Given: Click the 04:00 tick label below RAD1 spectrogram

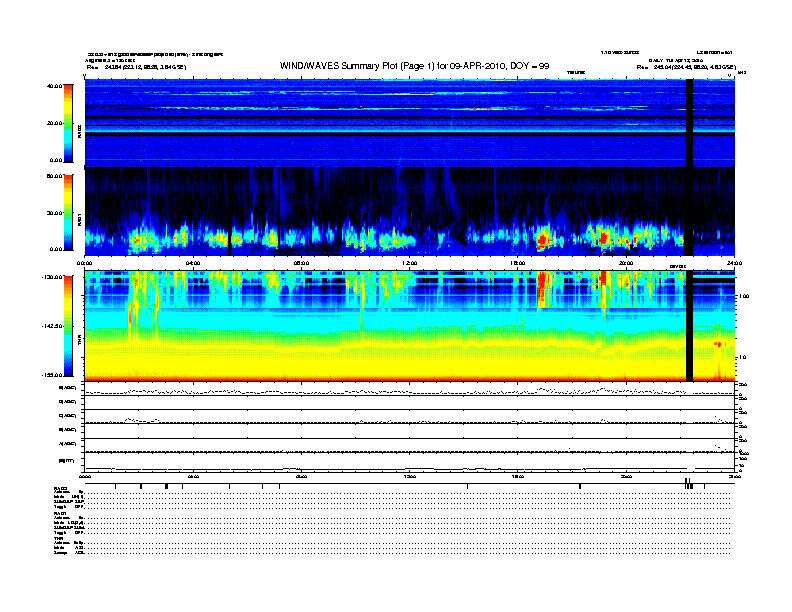Looking at the screenshot, I should click(193, 263).
